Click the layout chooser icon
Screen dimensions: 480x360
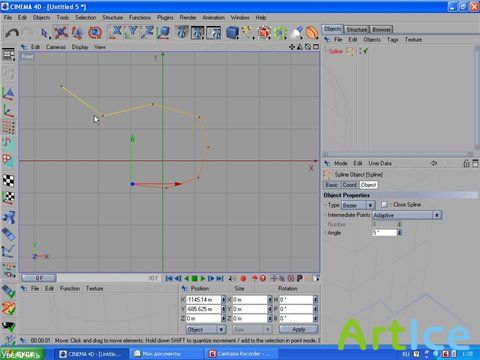pyautogui.click(x=8, y=55)
